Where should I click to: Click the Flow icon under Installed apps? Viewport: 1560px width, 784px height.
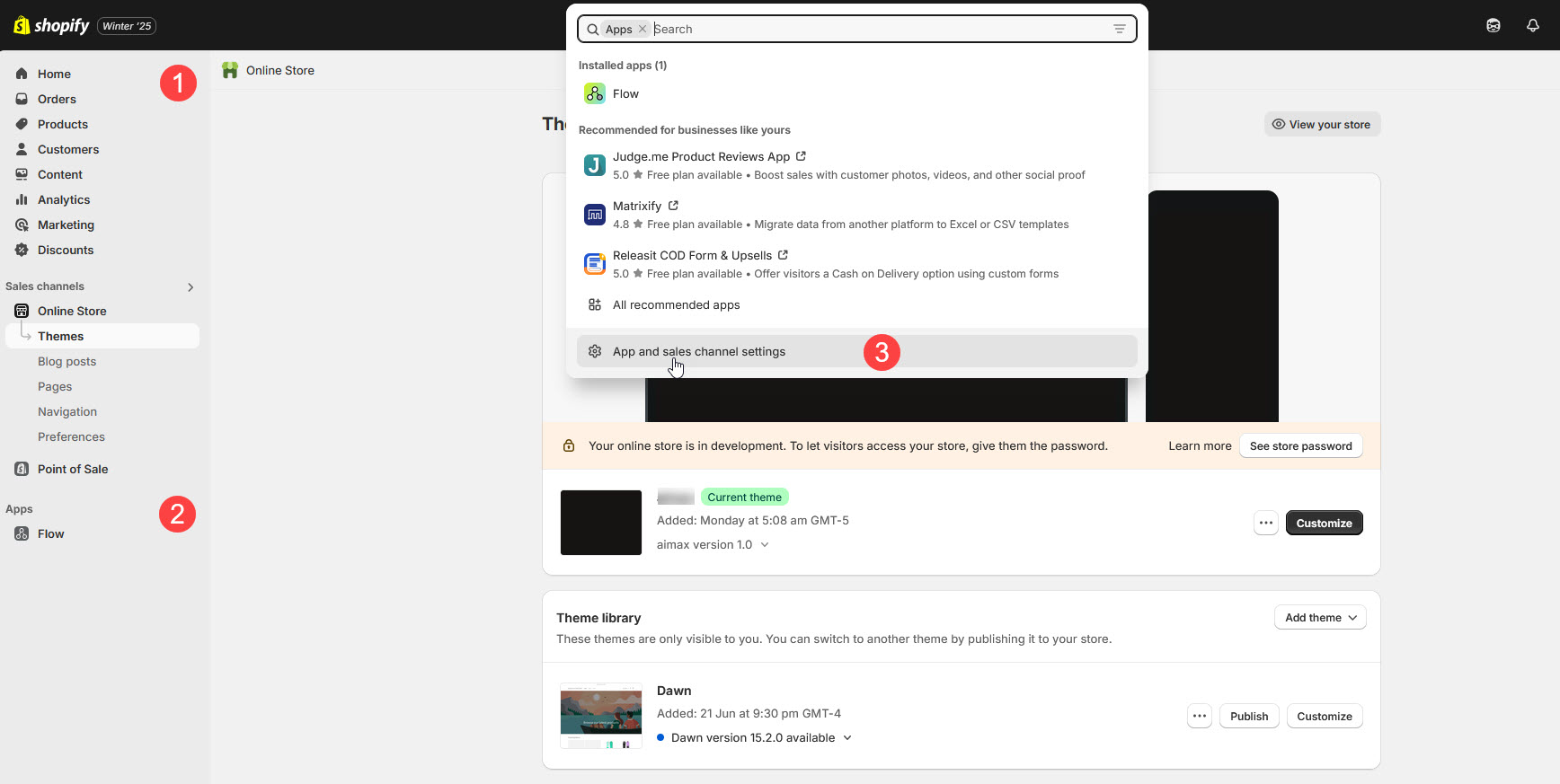pos(595,93)
